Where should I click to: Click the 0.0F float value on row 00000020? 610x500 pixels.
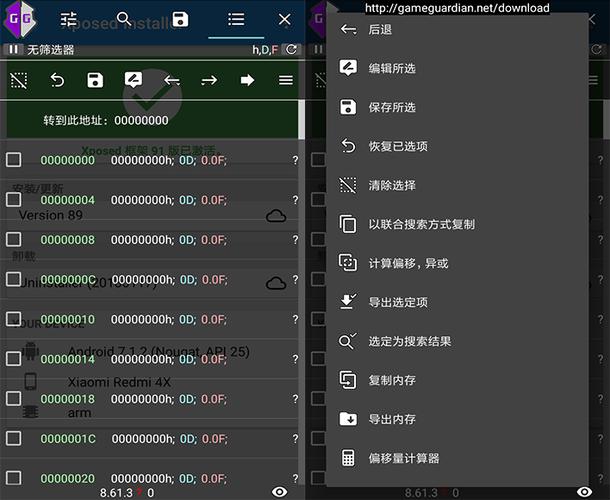tap(214, 479)
